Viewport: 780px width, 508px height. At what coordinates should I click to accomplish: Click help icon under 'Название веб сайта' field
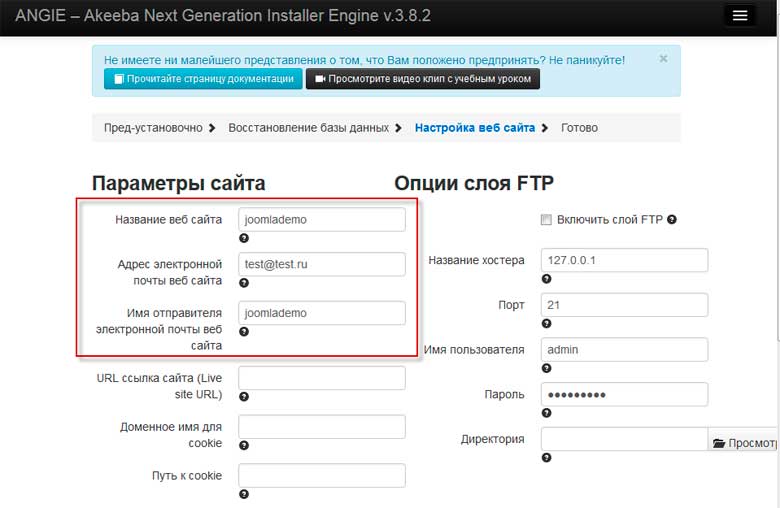point(244,238)
